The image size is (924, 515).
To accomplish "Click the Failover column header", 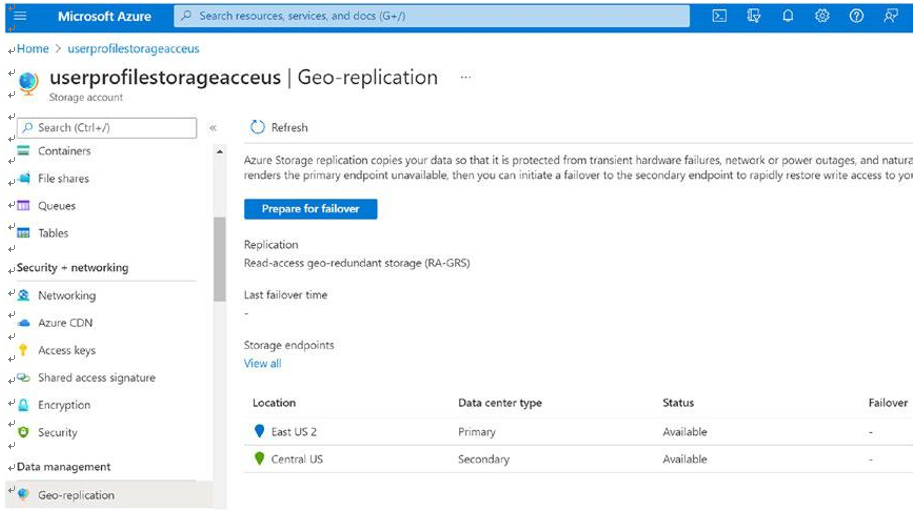I will pos(888,402).
